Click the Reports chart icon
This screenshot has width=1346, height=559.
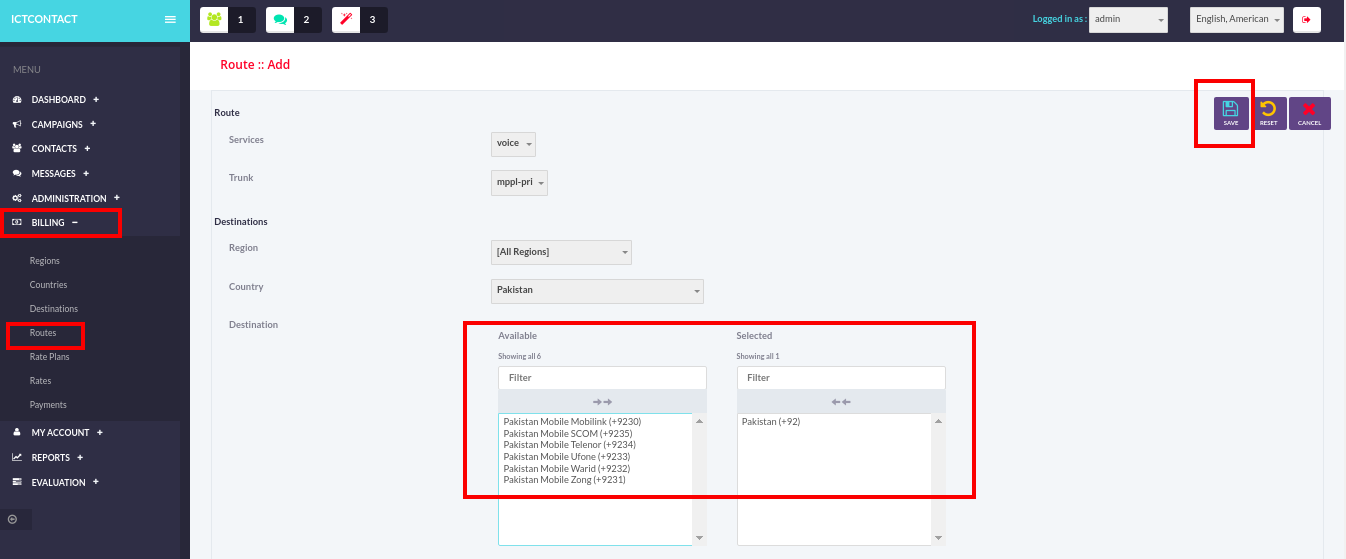coord(17,457)
